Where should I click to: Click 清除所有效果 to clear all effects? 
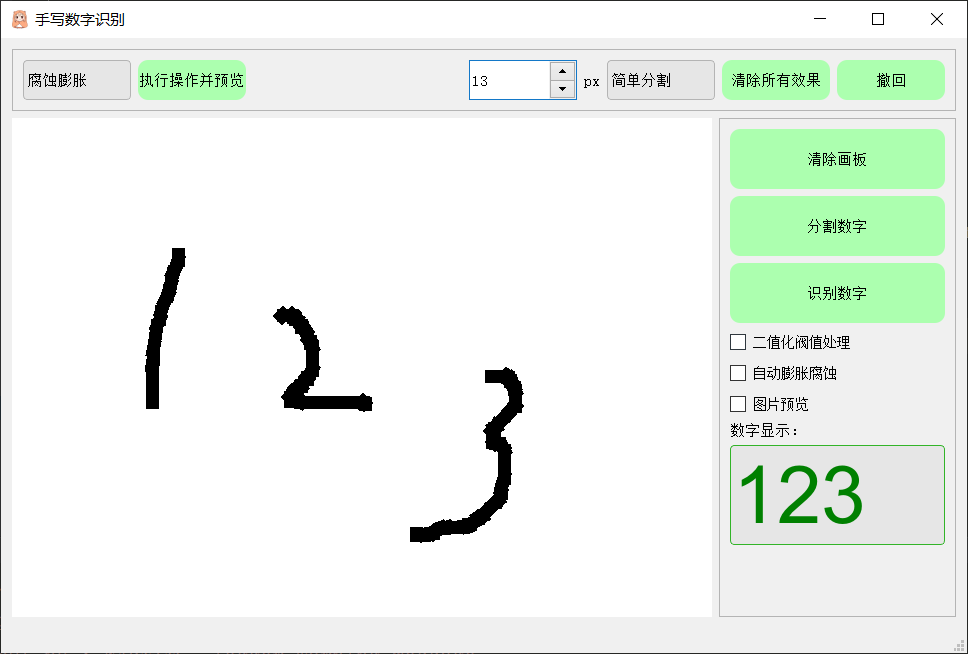[776, 79]
